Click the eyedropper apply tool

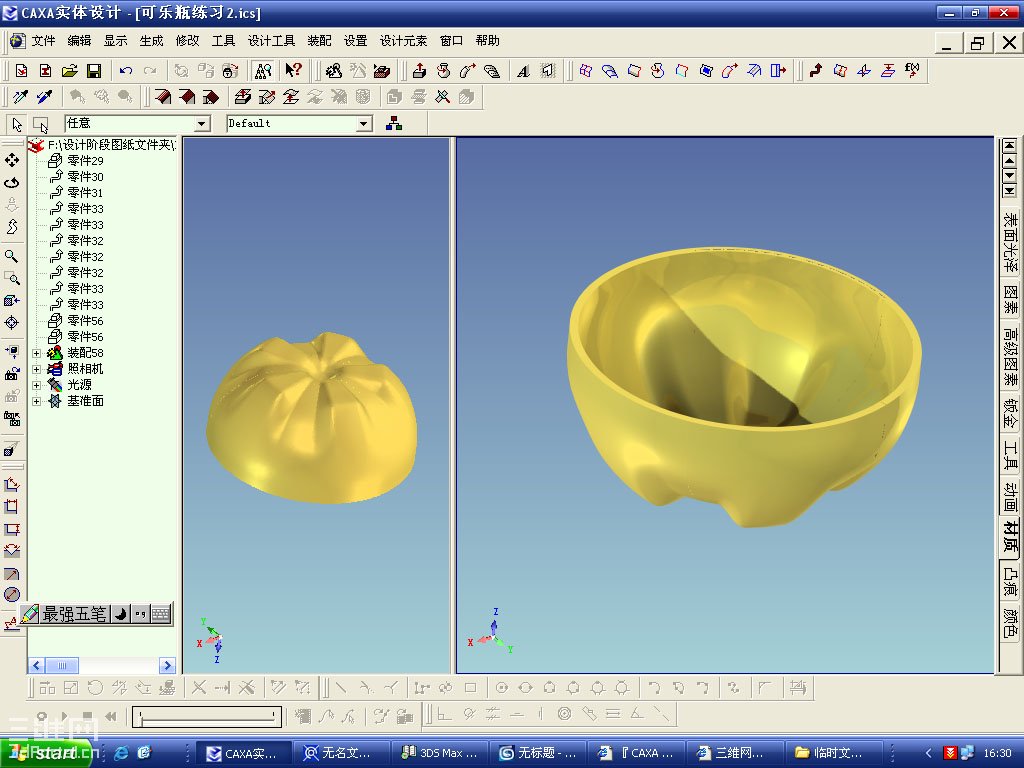44,97
